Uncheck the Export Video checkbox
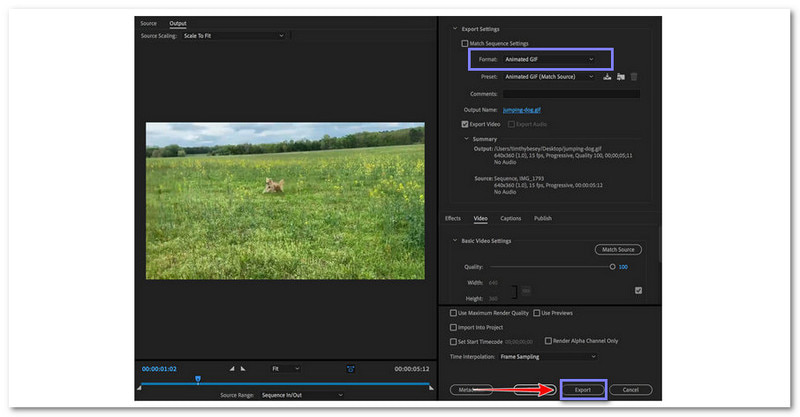 click(465, 124)
